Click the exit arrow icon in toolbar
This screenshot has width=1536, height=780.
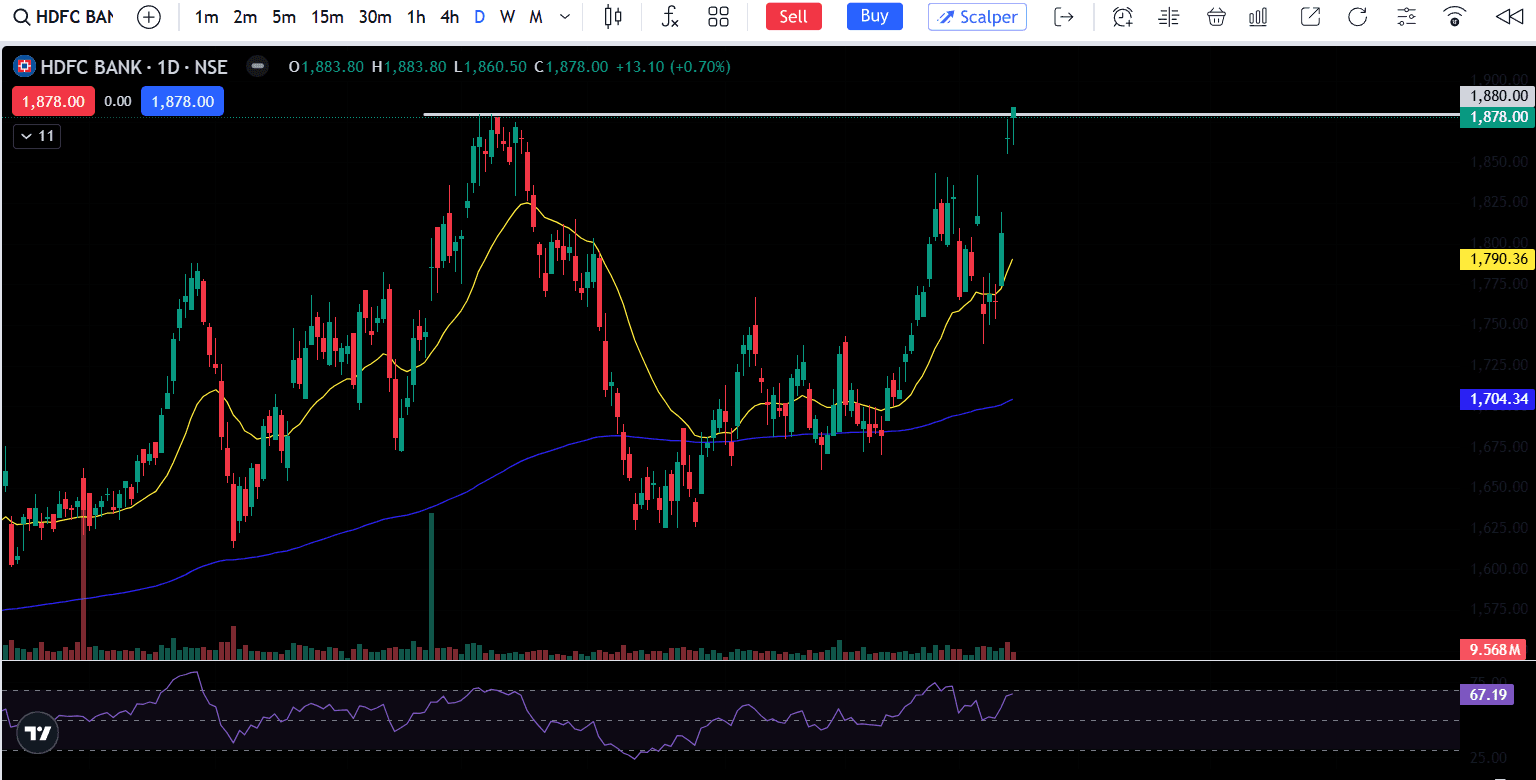tap(1064, 17)
